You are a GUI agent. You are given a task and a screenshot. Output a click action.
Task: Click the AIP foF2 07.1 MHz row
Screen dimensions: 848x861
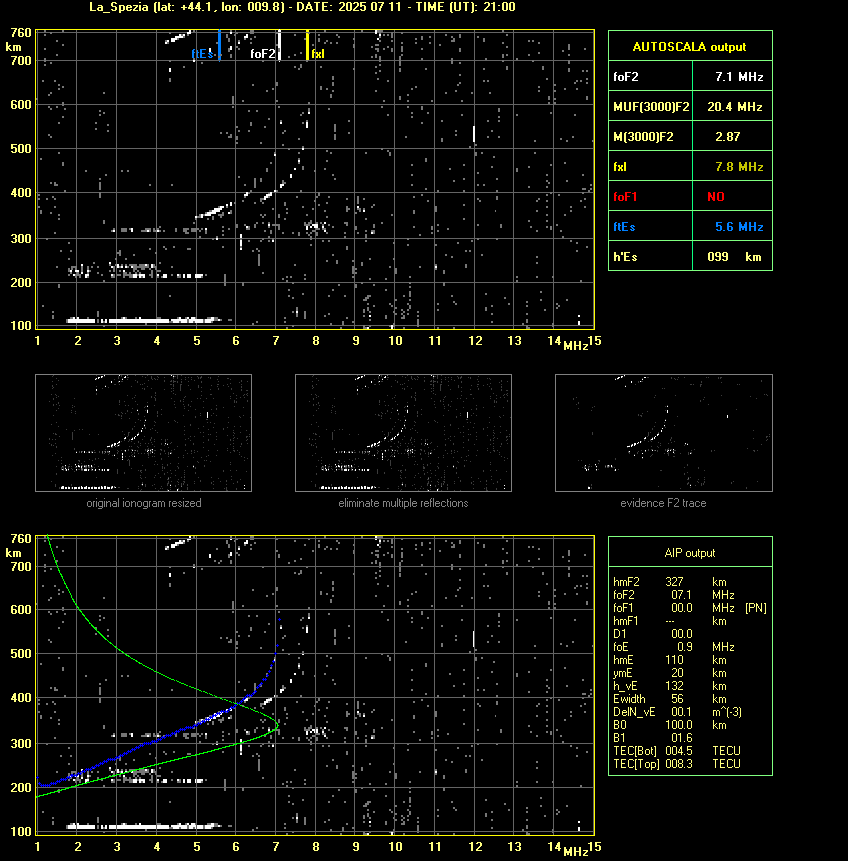pyautogui.click(x=674, y=595)
